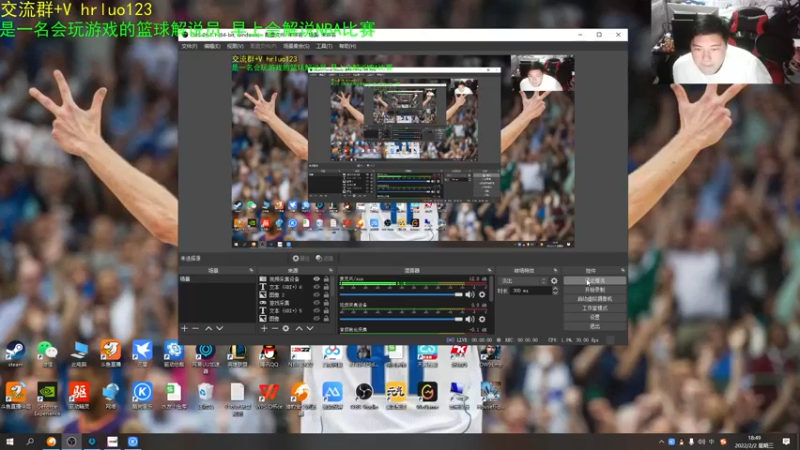Move the scene down with the arrow
This screenshot has width=800, height=450.
point(219,329)
